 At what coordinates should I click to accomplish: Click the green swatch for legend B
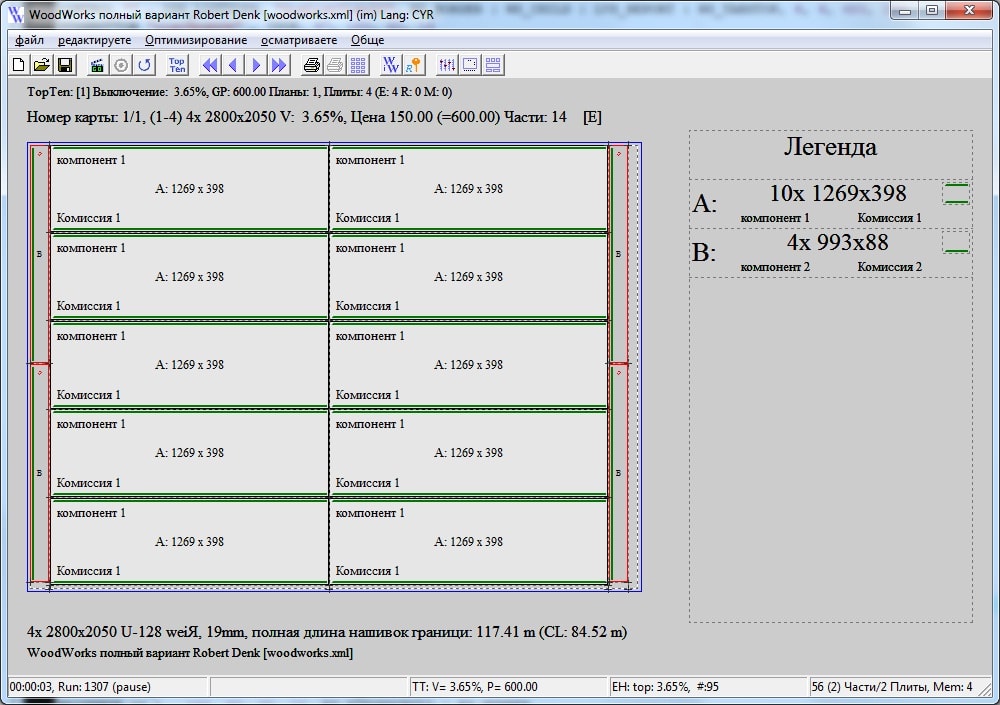click(956, 243)
